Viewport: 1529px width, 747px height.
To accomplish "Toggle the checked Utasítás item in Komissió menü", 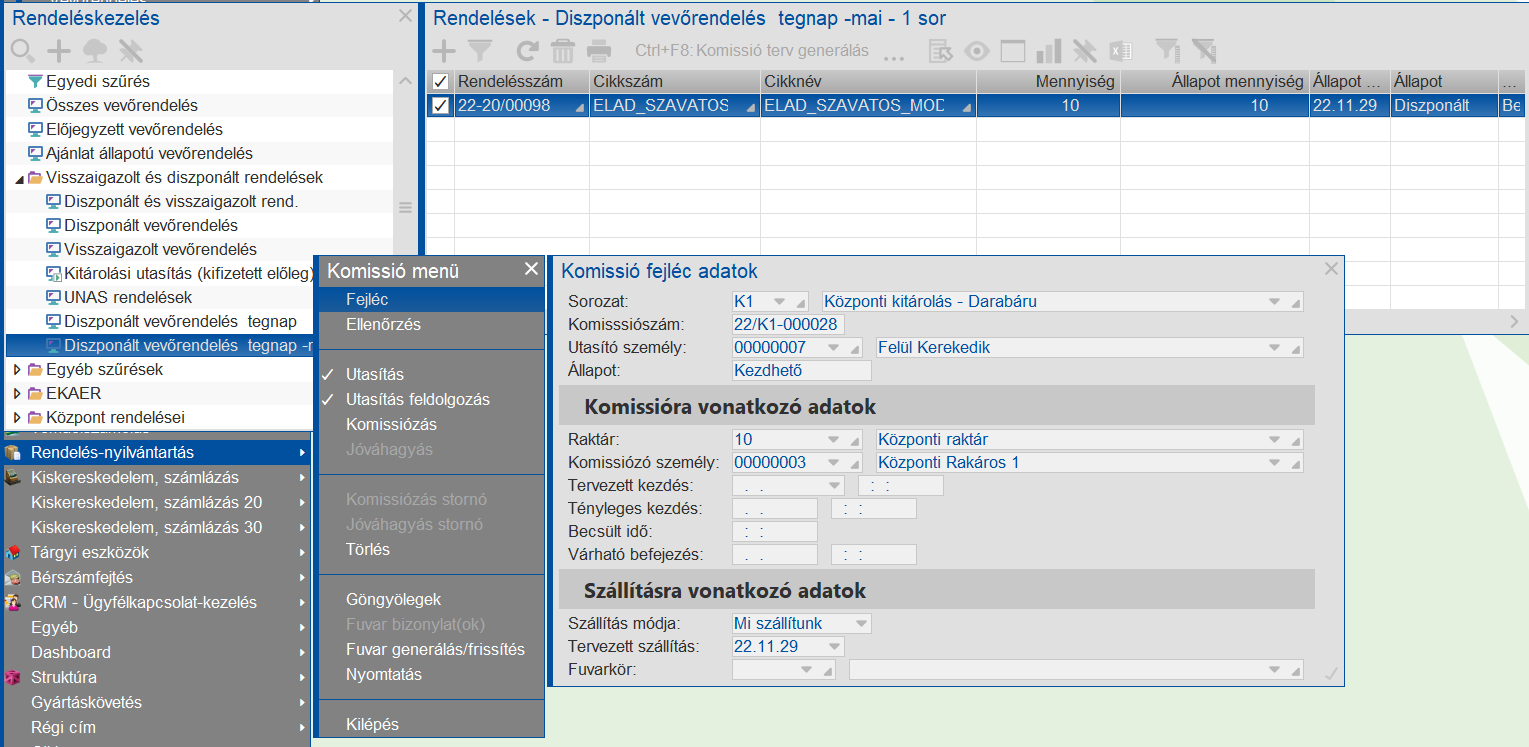I will pos(375,374).
